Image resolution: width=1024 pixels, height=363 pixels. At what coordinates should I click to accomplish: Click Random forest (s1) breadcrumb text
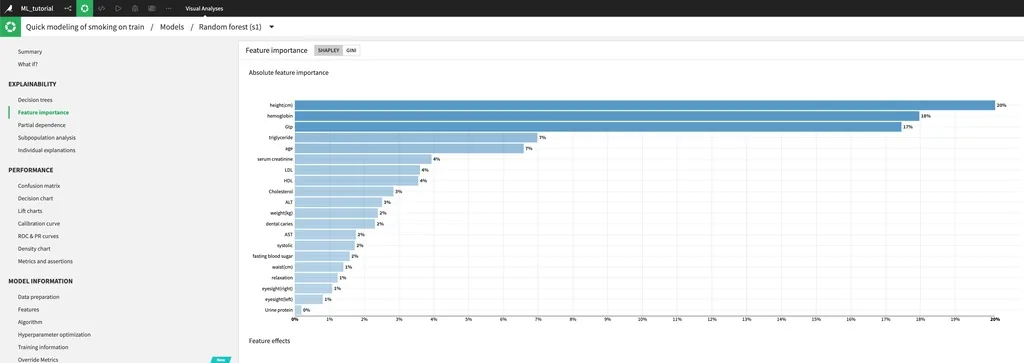click(x=231, y=27)
